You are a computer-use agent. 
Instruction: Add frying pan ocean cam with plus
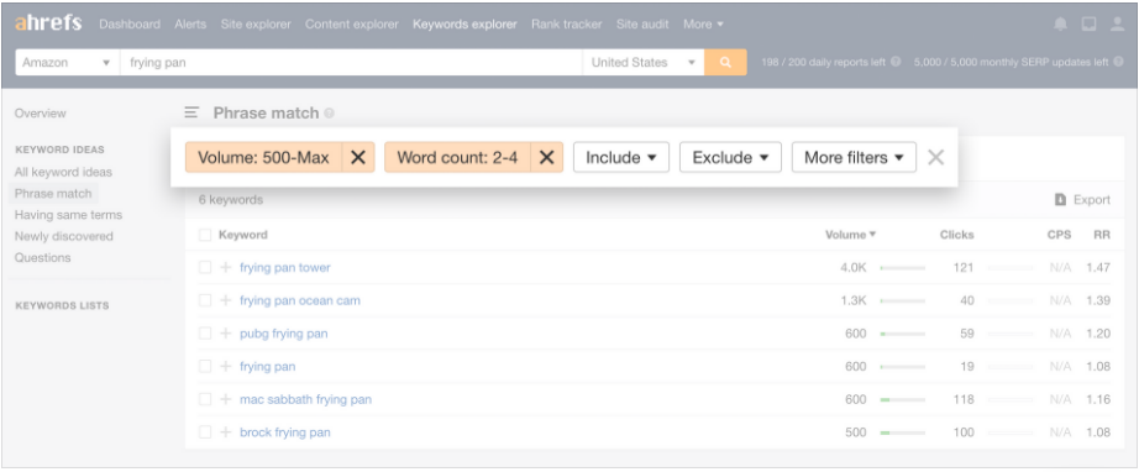[225, 300]
